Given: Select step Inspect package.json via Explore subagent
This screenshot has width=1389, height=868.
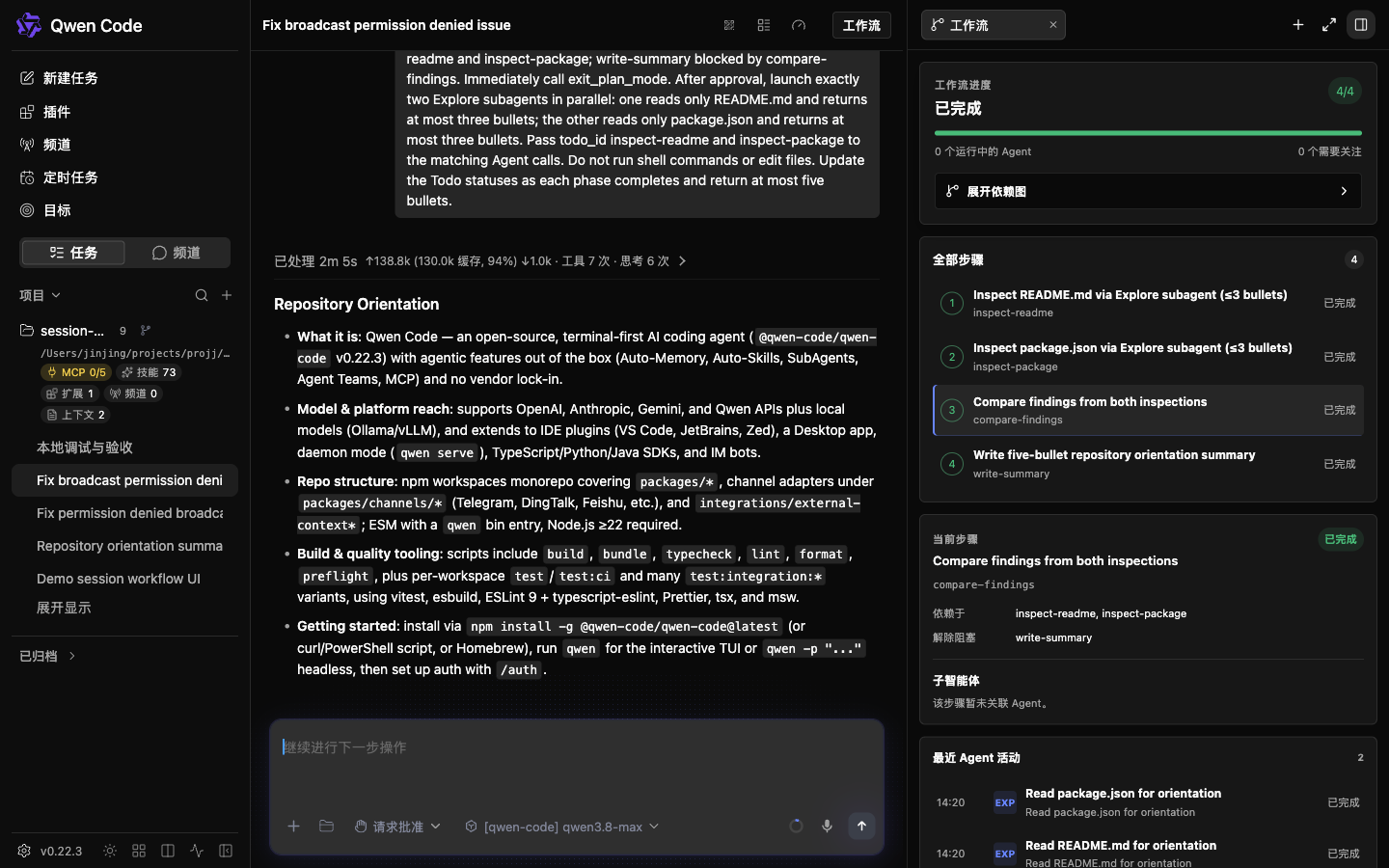Looking at the screenshot, I should (x=1148, y=357).
